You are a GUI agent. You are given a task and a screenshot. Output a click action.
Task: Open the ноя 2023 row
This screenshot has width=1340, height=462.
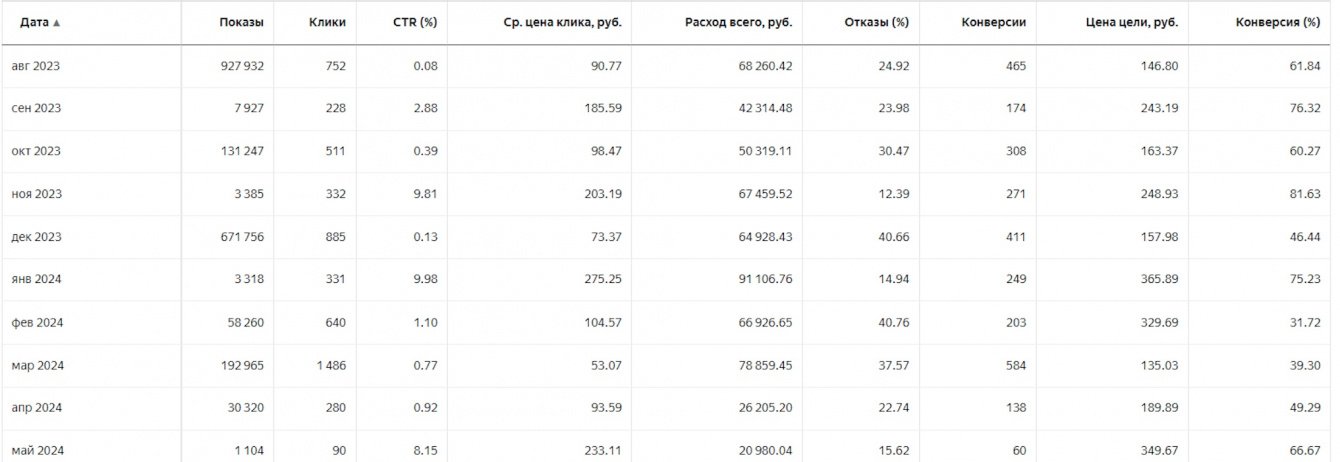[x=36, y=194]
